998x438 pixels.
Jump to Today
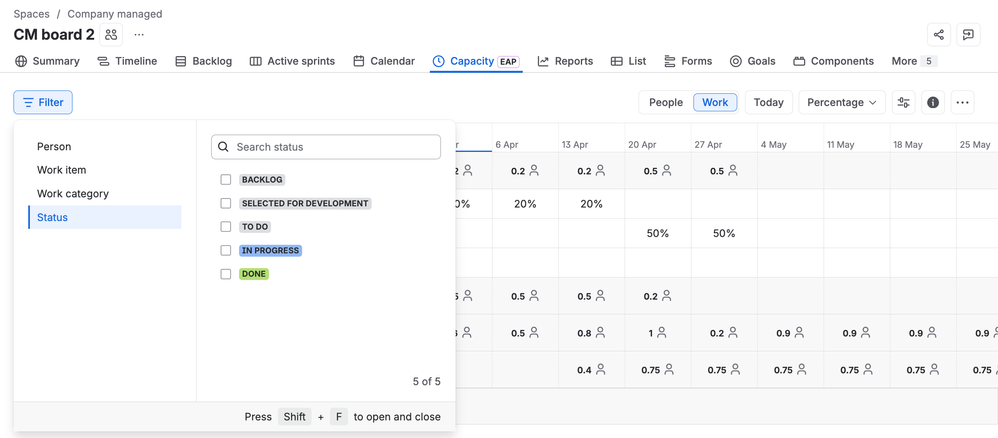(768, 102)
